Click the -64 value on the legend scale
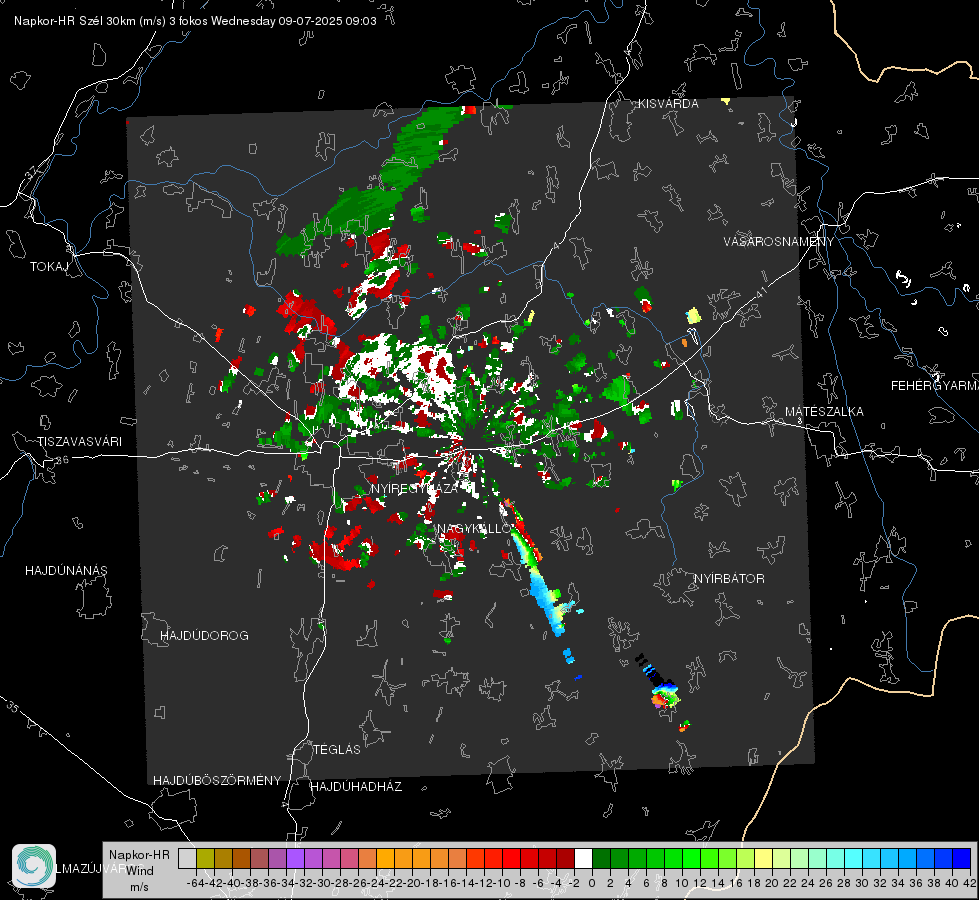Screen dimensions: 979x900 (x=195, y=883)
